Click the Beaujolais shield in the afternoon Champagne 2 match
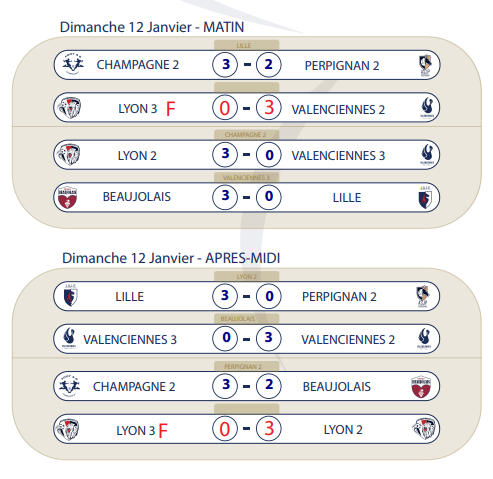The height and width of the screenshot is (479, 493). tap(421, 387)
